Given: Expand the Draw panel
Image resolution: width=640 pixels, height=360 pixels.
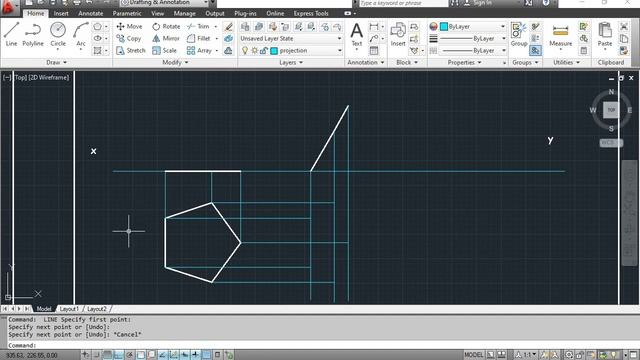Looking at the screenshot, I should [x=56, y=62].
